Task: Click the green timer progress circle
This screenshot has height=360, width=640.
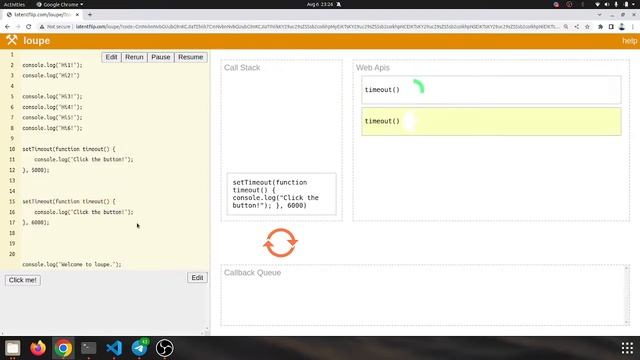Action: click(419, 86)
